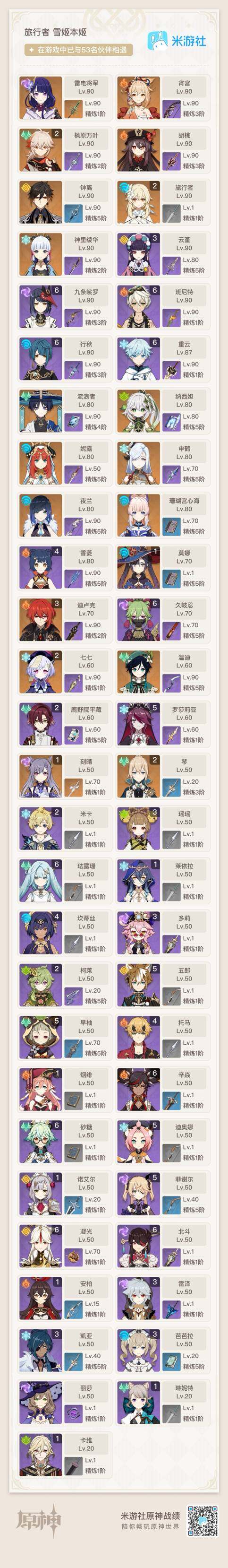Select 枫原万叶's name label
The height and width of the screenshot is (1568, 228).
[86, 135]
